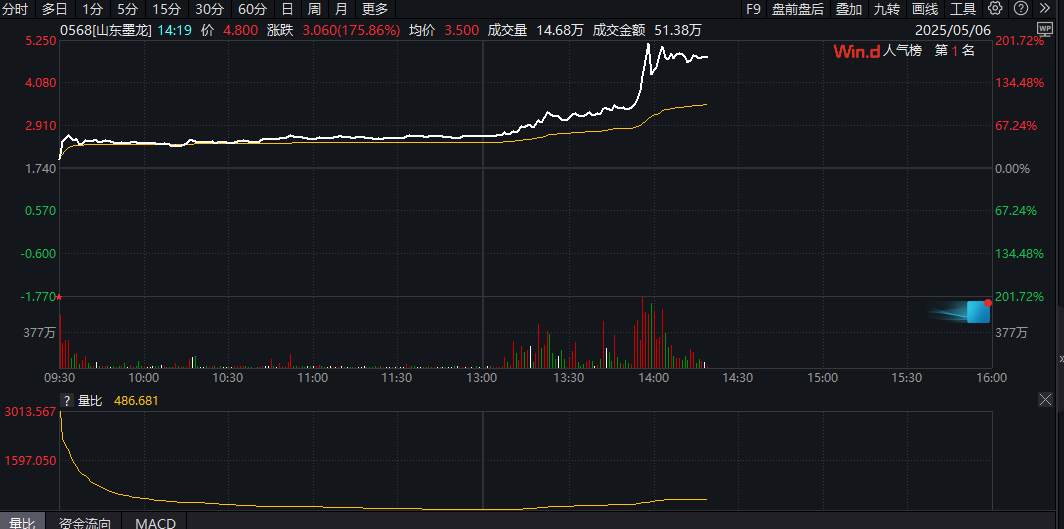The width and height of the screenshot is (1064, 529).
Task: Click the red star marker on price axis
Action: [59, 297]
